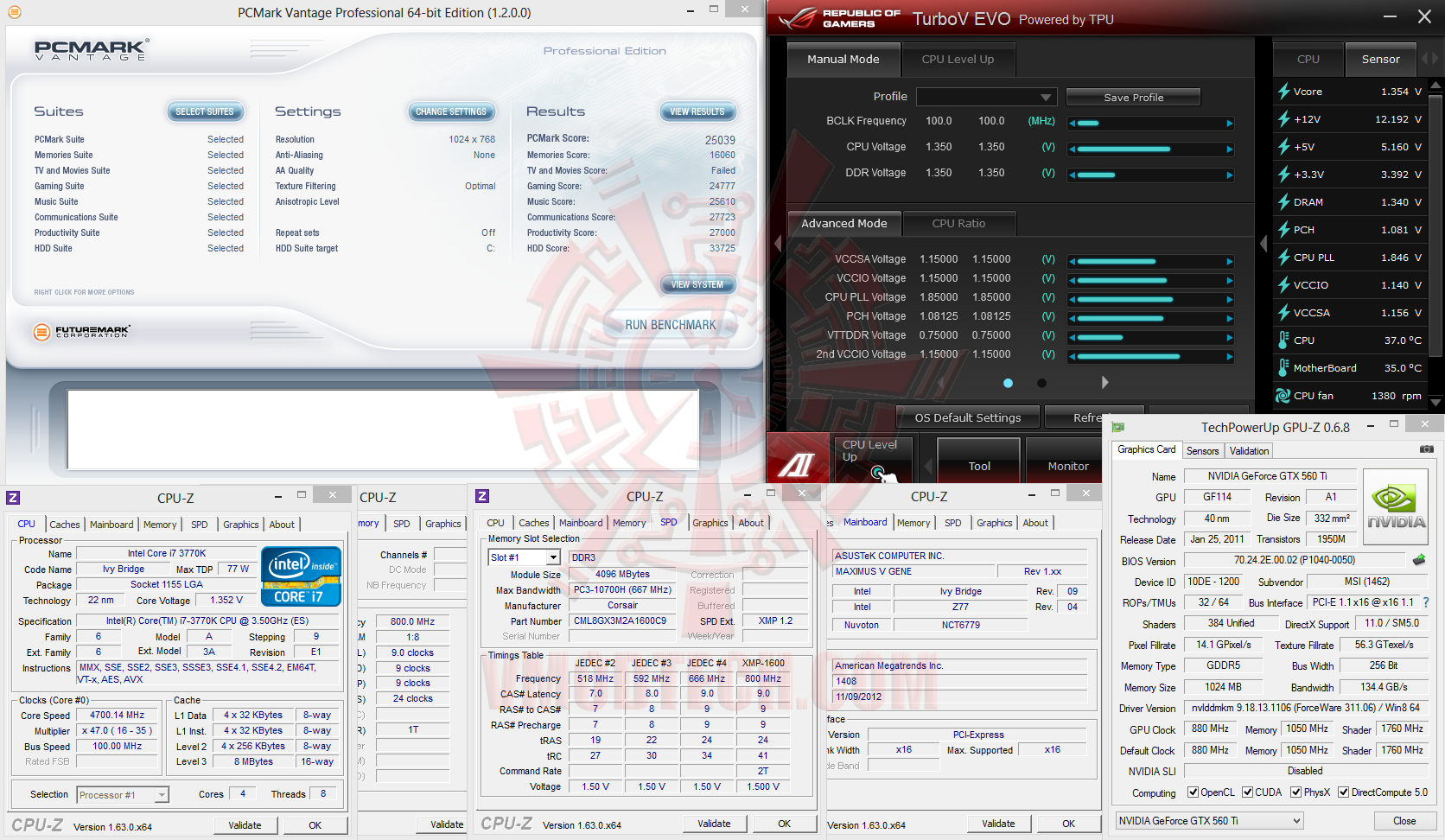1445x840 pixels.
Task: Click the Run Benchmark button in PCMark
Action: (671, 325)
